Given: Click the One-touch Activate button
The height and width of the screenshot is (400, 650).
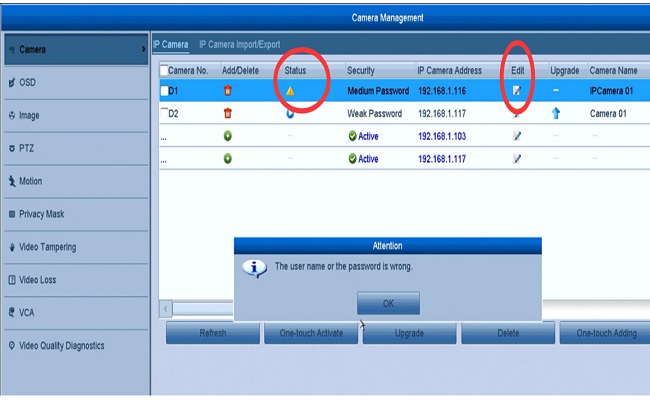Looking at the screenshot, I should tap(311, 333).
